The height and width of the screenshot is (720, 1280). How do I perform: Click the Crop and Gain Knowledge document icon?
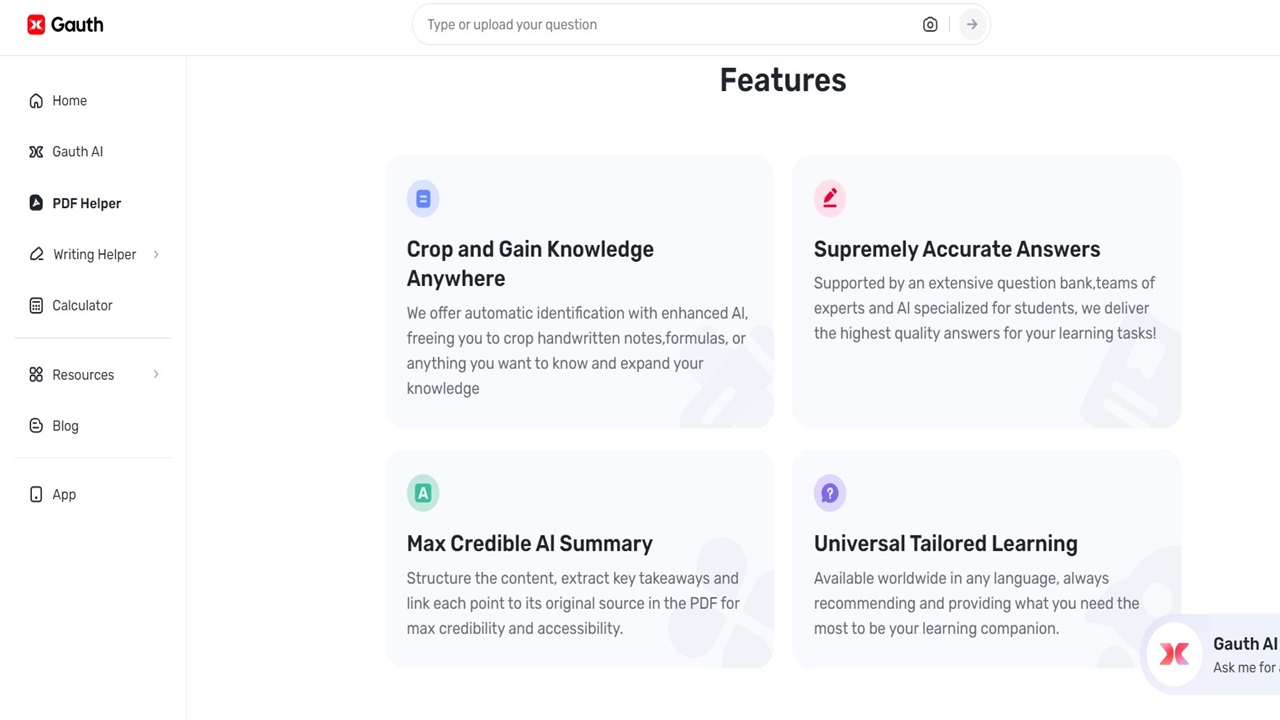click(423, 198)
